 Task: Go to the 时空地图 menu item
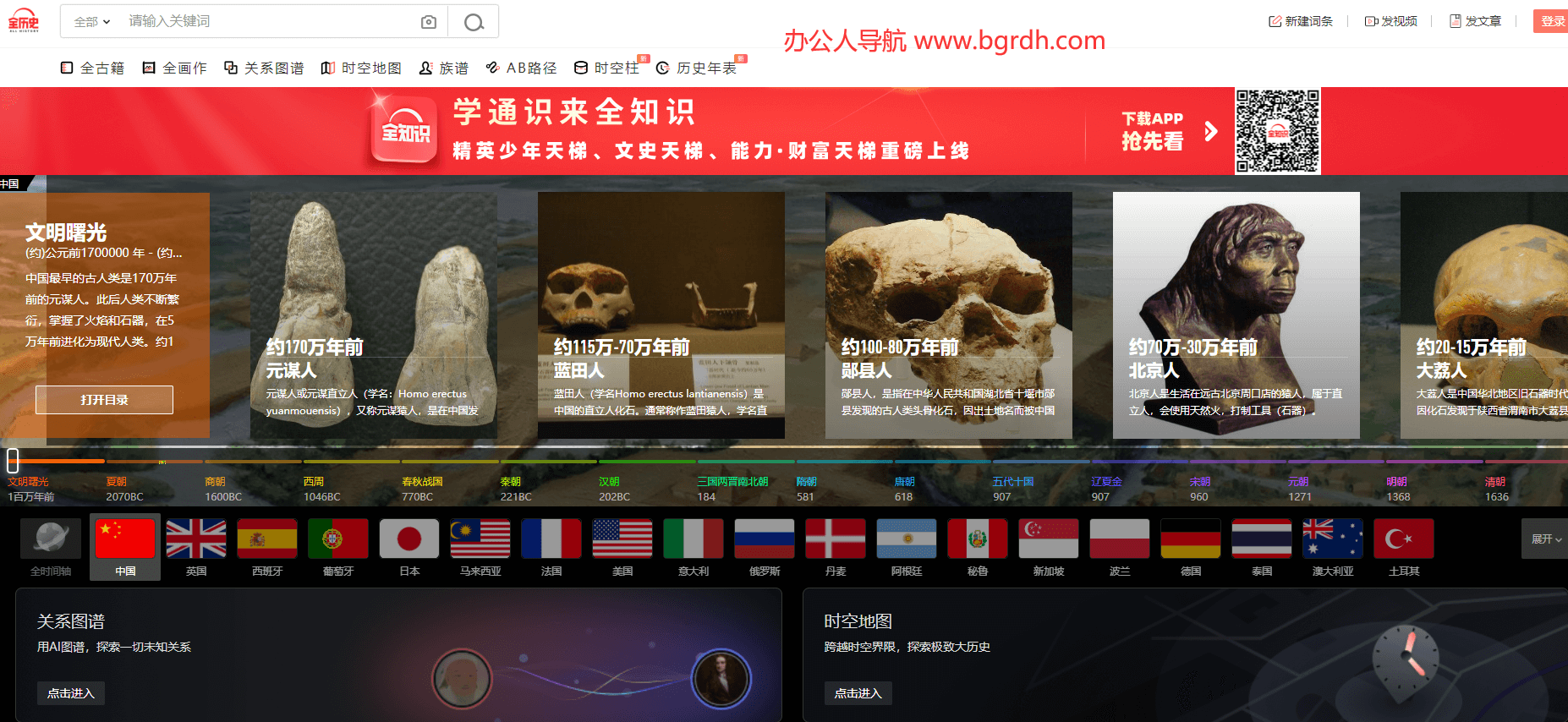(x=361, y=68)
